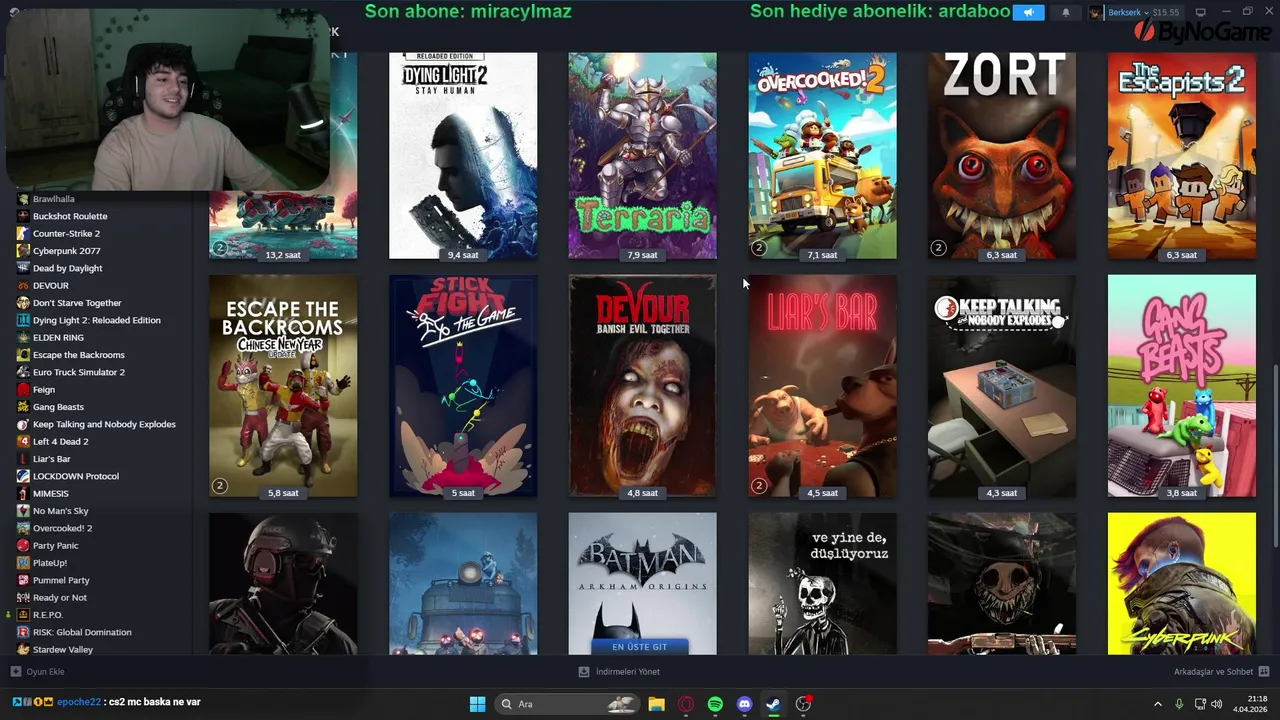1280x720 pixels.
Task: Click the Party Panic icon in the sidebar
Action: [23, 545]
